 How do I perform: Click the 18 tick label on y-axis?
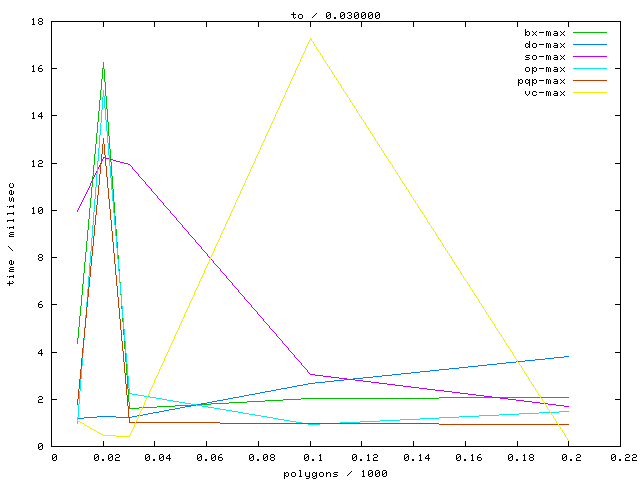pyautogui.click(x=37, y=21)
